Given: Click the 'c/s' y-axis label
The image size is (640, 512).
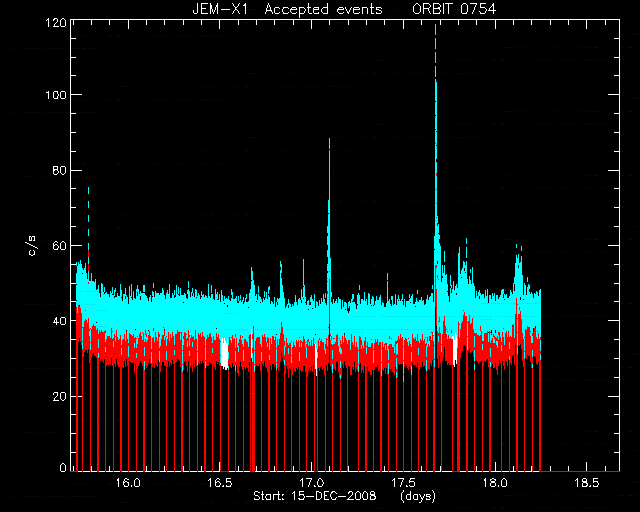Looking at the screenshot, I should 32,246.
